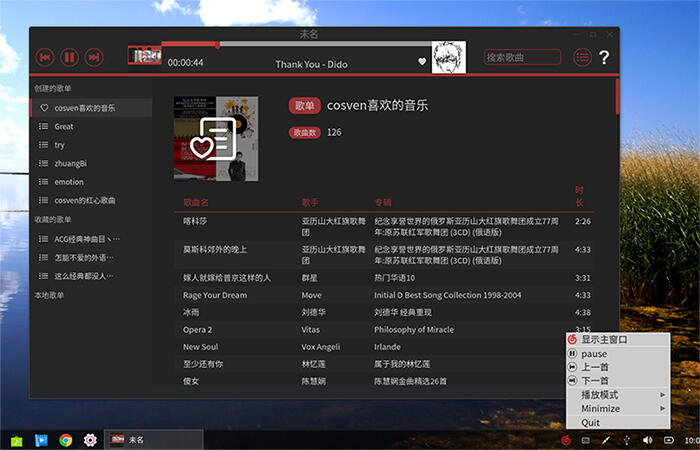Click album Philosophy of Miracle
Screen dimensions: 700x450
click(414, 330)
